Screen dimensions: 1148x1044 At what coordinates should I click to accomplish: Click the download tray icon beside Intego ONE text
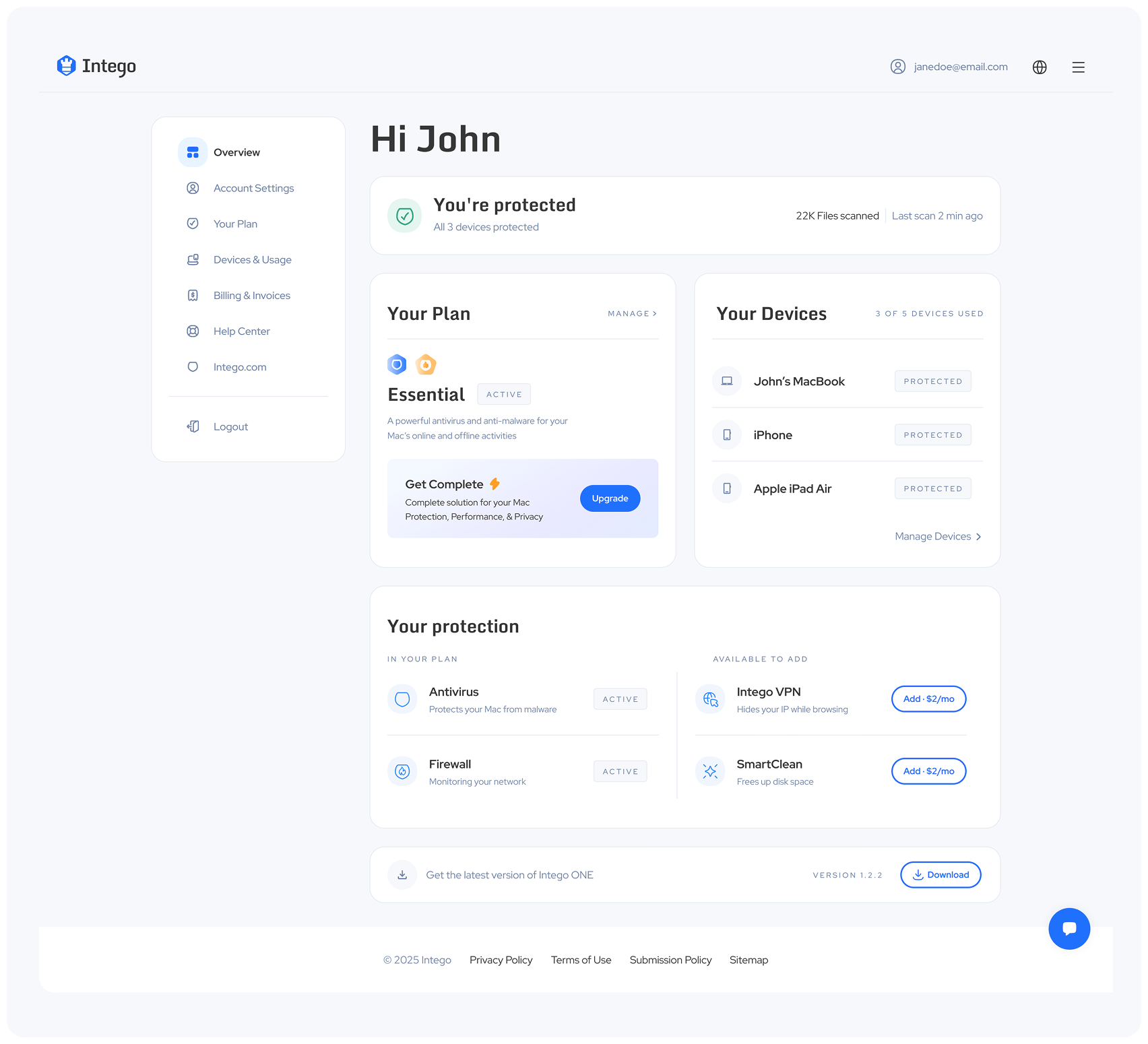402,875
